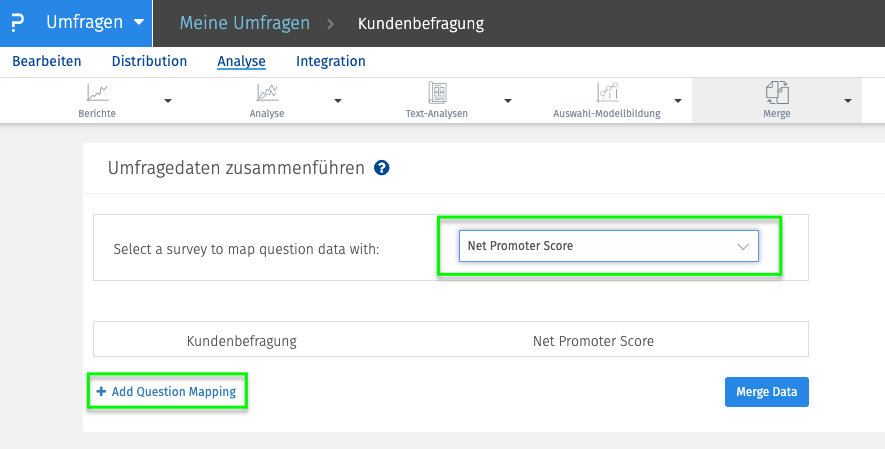This screenshot has height=449, width=885.
Task: Click the QuestionPro logo icon
Action: [x=17, y=23]
